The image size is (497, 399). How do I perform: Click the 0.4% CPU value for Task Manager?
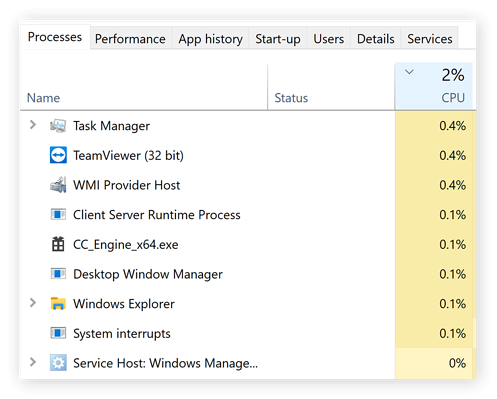pyautogui.click(x=452, y=126)
